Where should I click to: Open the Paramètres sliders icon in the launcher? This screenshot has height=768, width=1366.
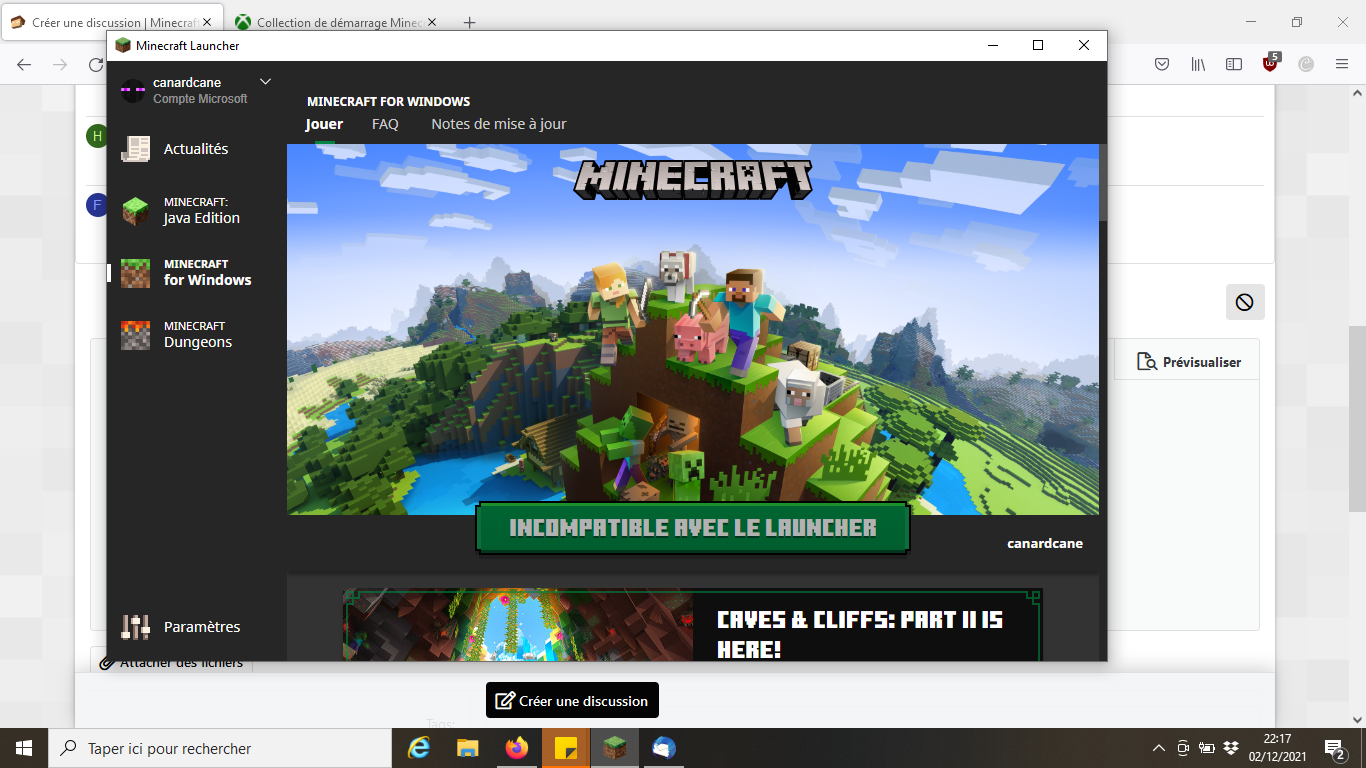coord(135,627)
